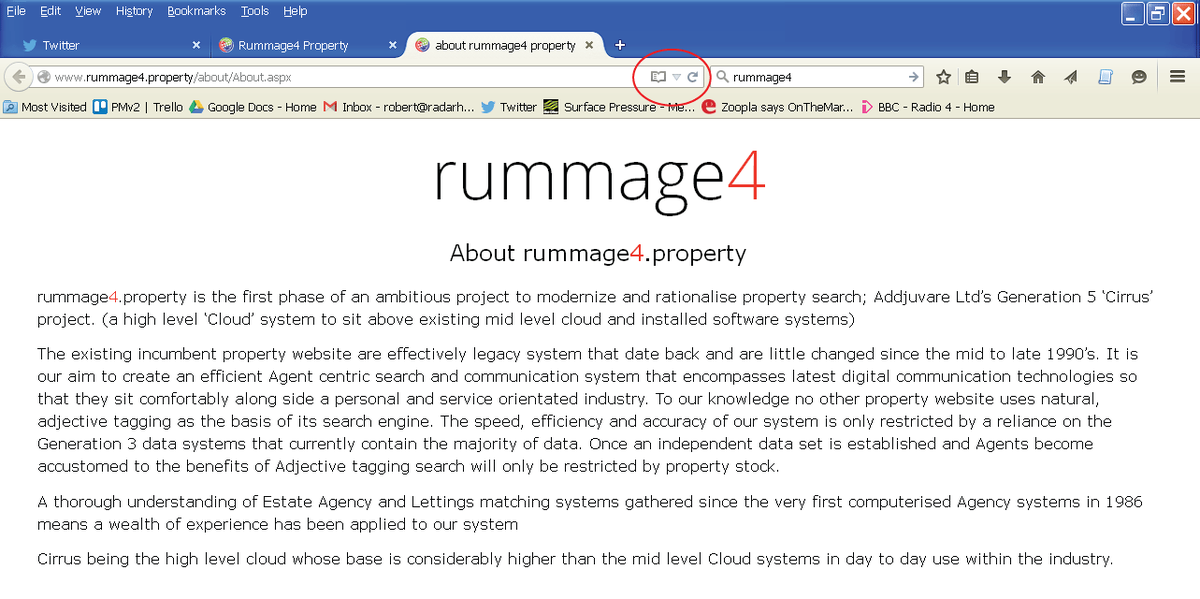The image size is (1200, 599).
Task: Minimize the Firefox window
Action: pyautogui.click(x=1132, y=12)
